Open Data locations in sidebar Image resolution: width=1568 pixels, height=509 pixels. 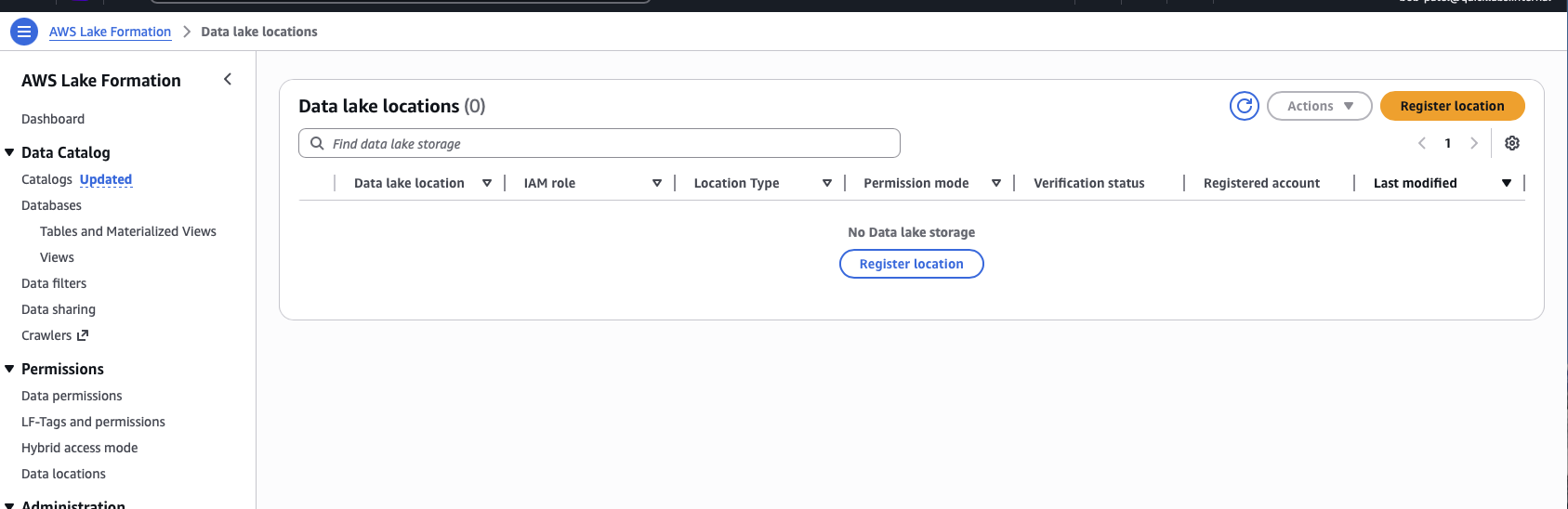[63, 474]
